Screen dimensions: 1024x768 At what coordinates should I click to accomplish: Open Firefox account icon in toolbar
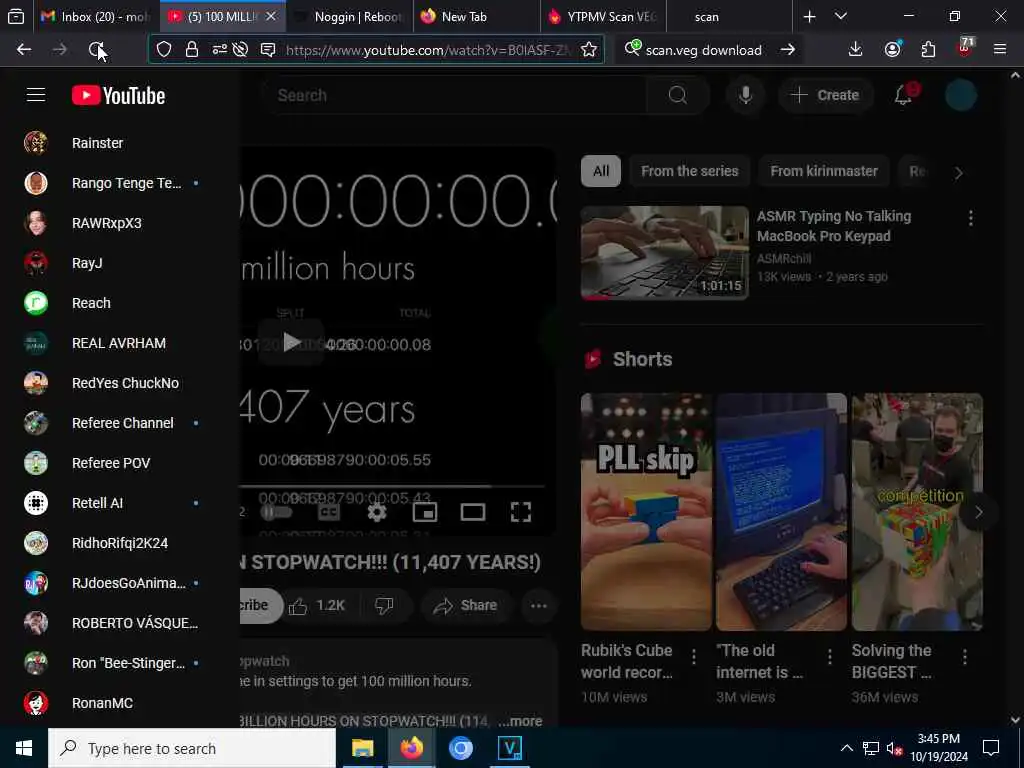(x=892, y=49)
